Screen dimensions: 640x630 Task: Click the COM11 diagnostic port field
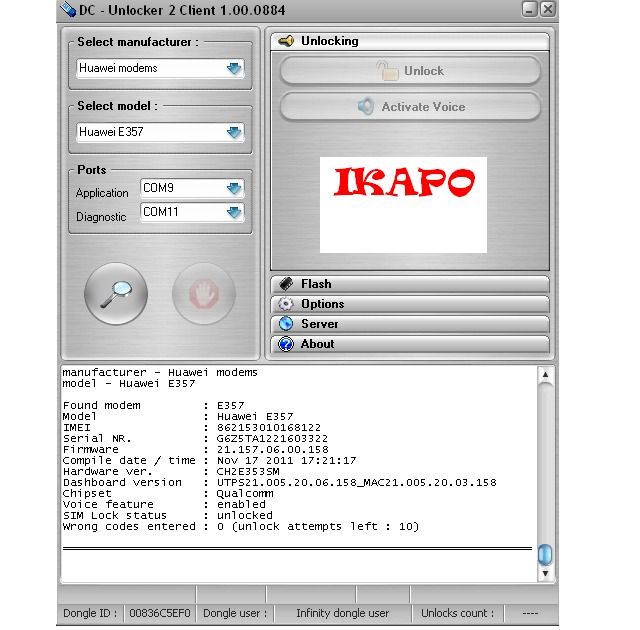(x=192, y=212)
